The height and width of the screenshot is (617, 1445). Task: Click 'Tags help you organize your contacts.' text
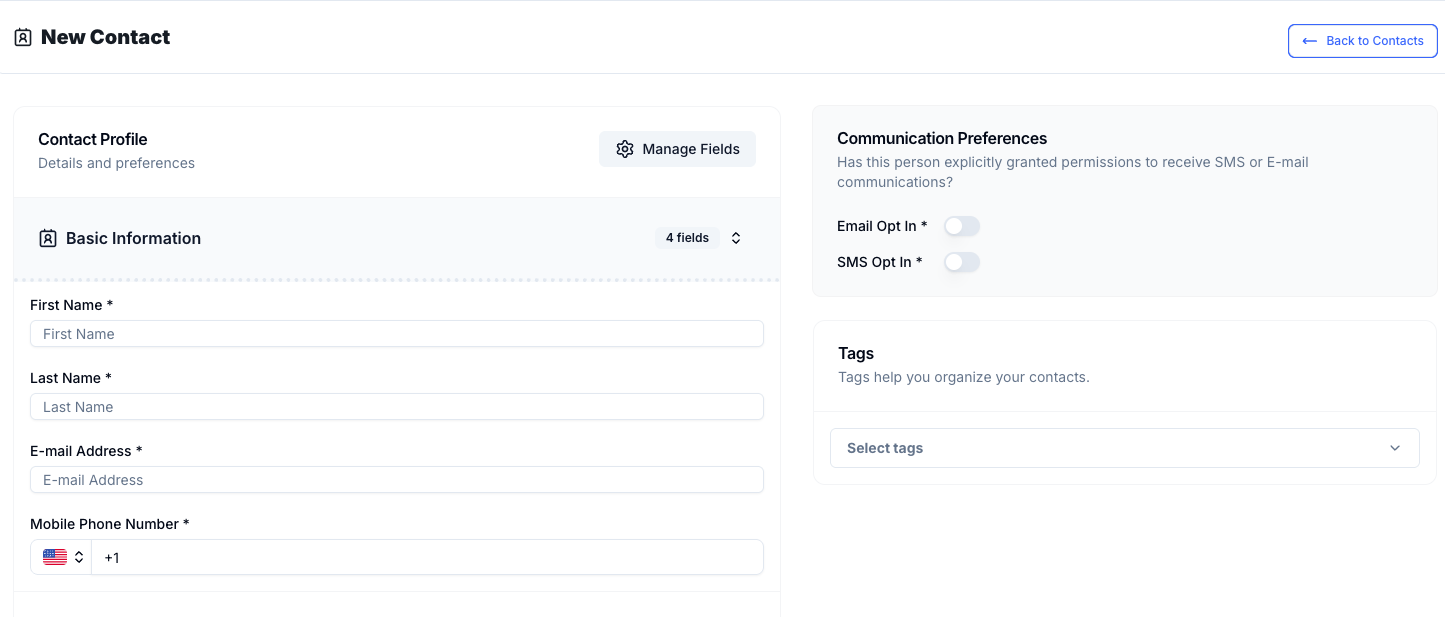pos(964,377)
